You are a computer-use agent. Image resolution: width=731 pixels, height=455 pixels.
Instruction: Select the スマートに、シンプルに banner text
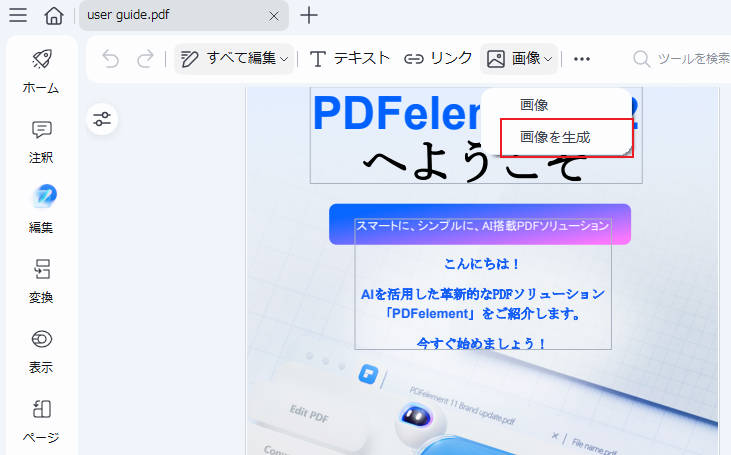483,226
